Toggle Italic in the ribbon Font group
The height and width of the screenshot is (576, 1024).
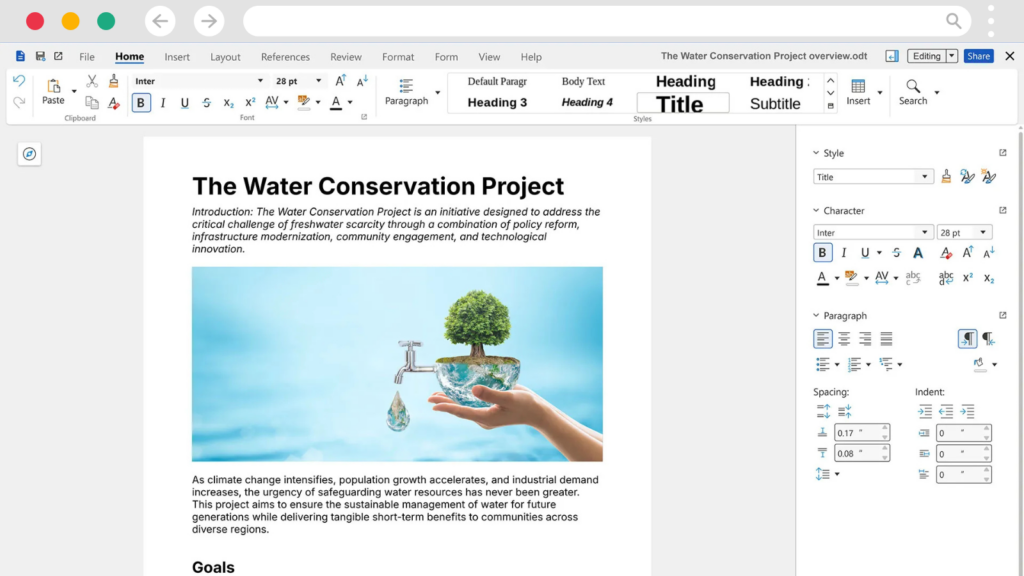pyautogui.click(x=163, y=103)
